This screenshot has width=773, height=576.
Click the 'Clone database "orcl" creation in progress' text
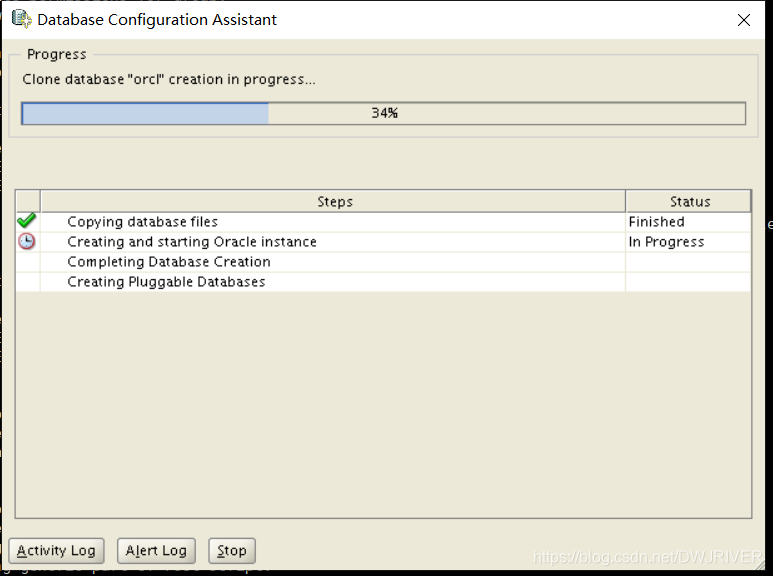[169, 79]
